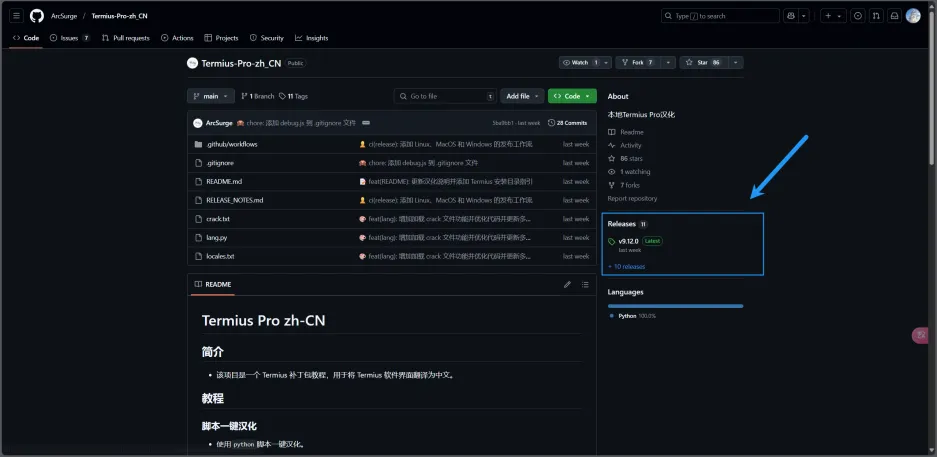Click the Languages progress bar
The width and height of the screenshot is (937, 457).
click(x=675, y=306)
